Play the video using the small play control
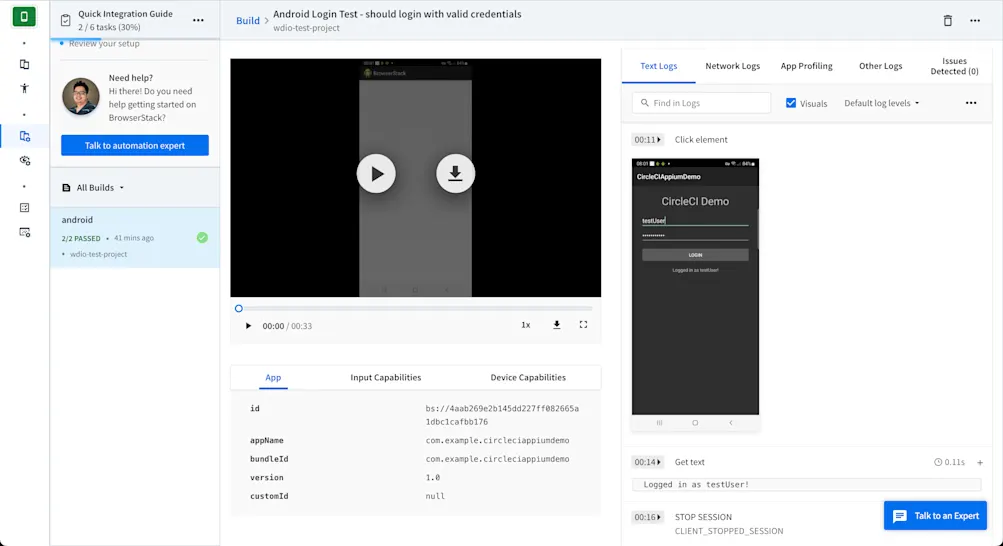The height and width of the screenshot is (546, 1003). pyautogui.click(x=248, y=325)
